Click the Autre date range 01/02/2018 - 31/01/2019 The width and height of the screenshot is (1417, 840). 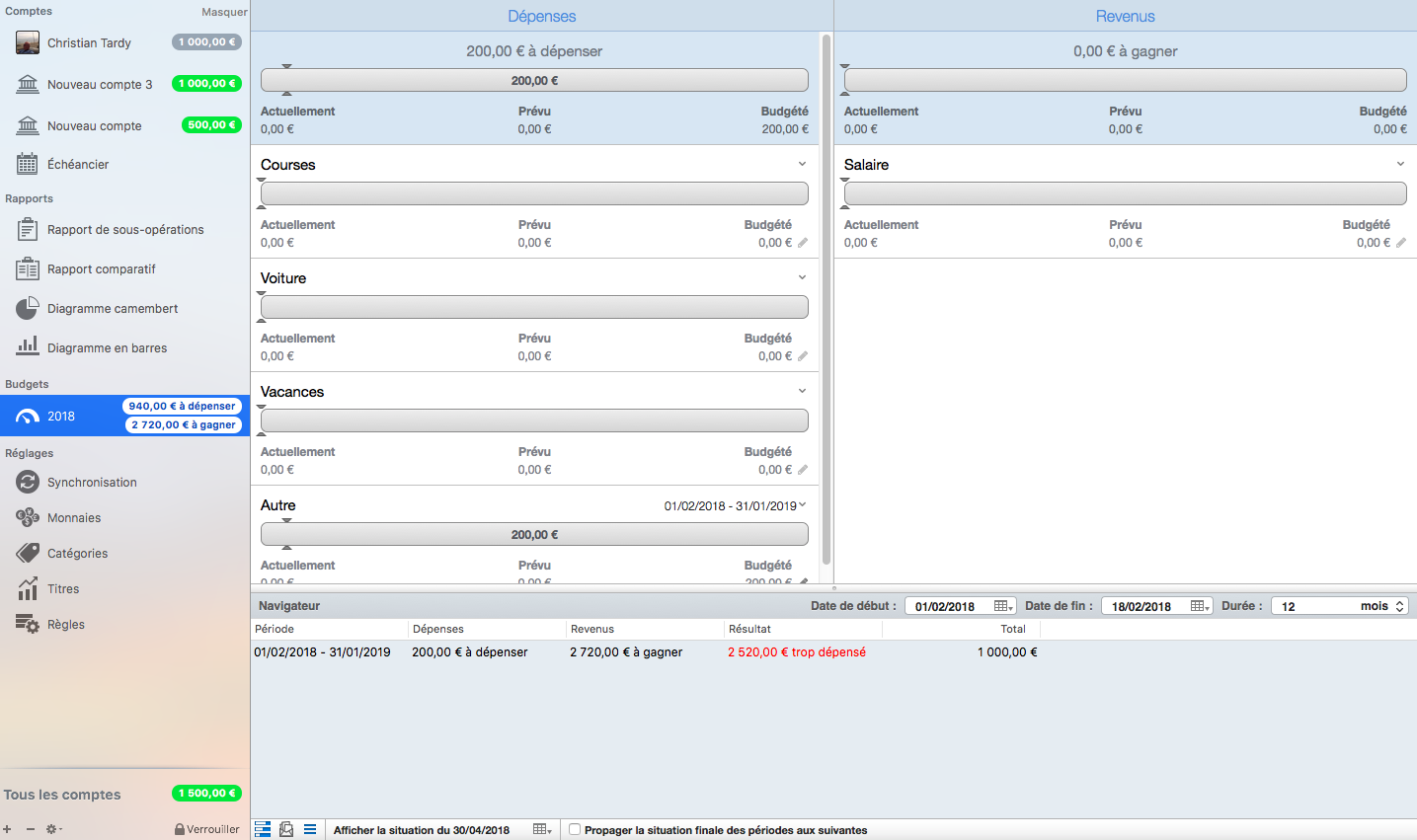[x=730, y=505]
